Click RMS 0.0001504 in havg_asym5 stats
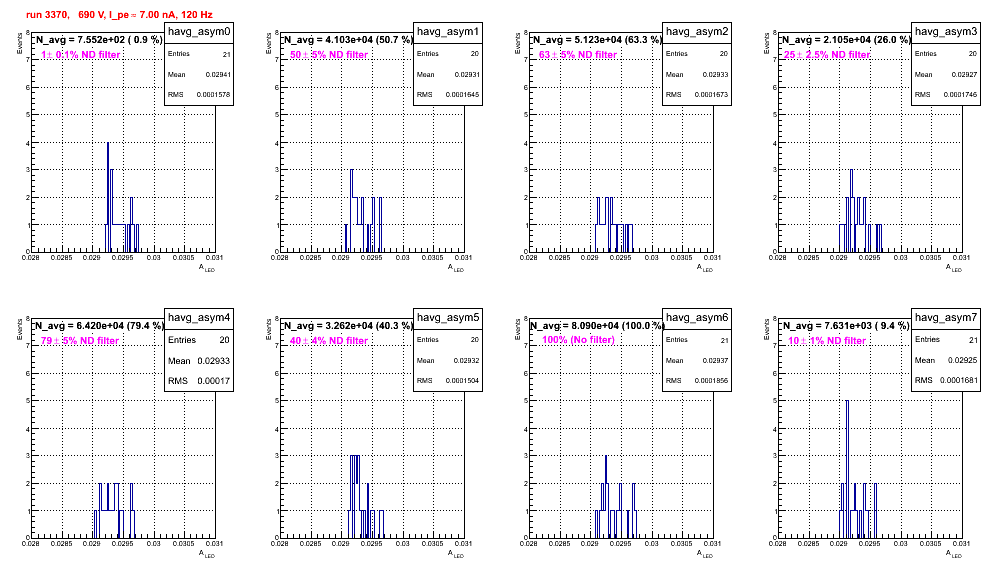The image size is (996, 572). pyautogui.click(x=448, y=380)
